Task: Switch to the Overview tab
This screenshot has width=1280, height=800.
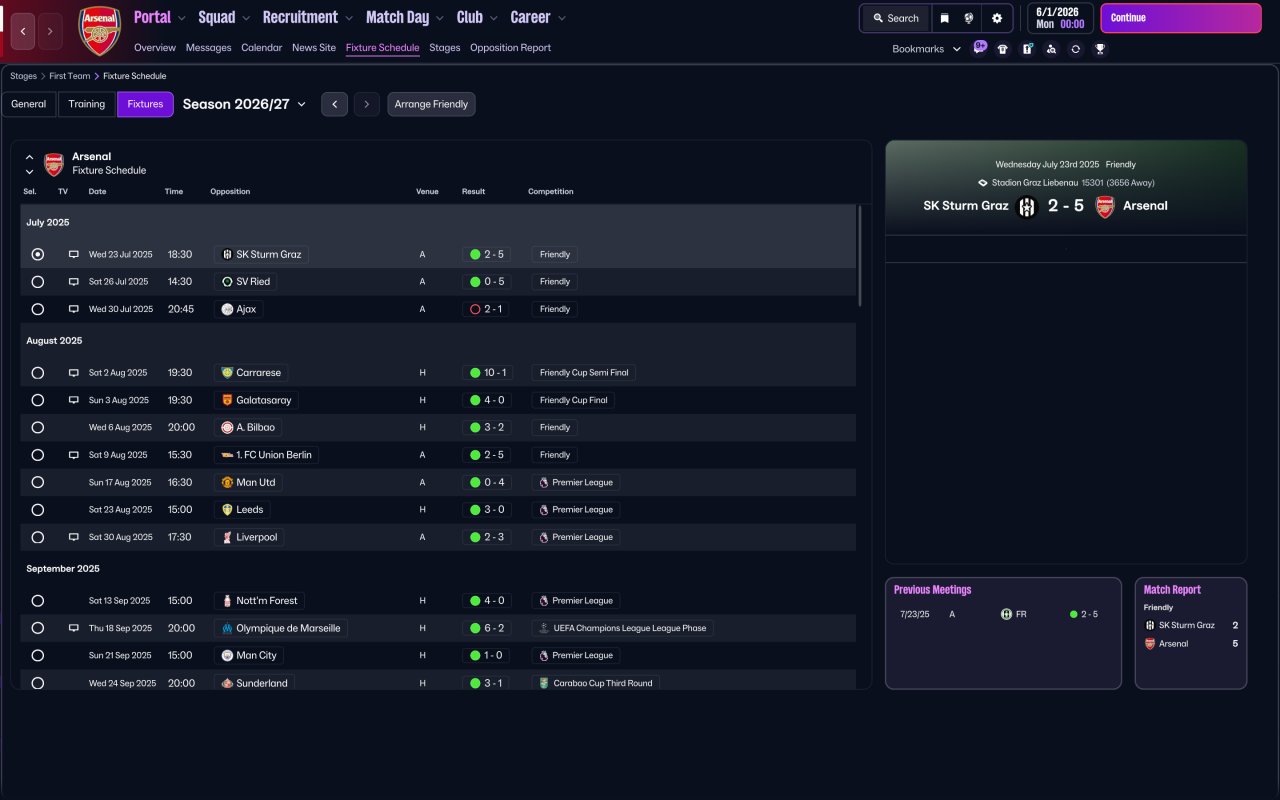Action: tap(155, 48)
